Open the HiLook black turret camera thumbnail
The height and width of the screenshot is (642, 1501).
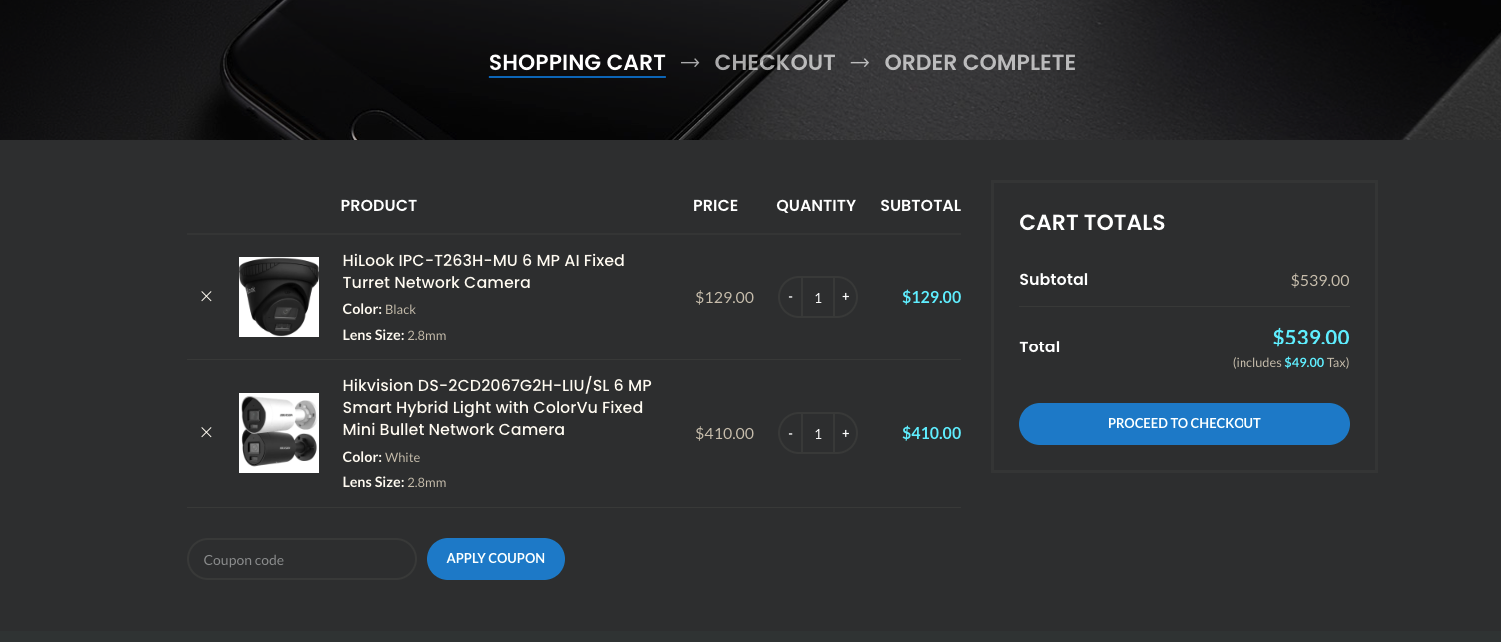279,297
